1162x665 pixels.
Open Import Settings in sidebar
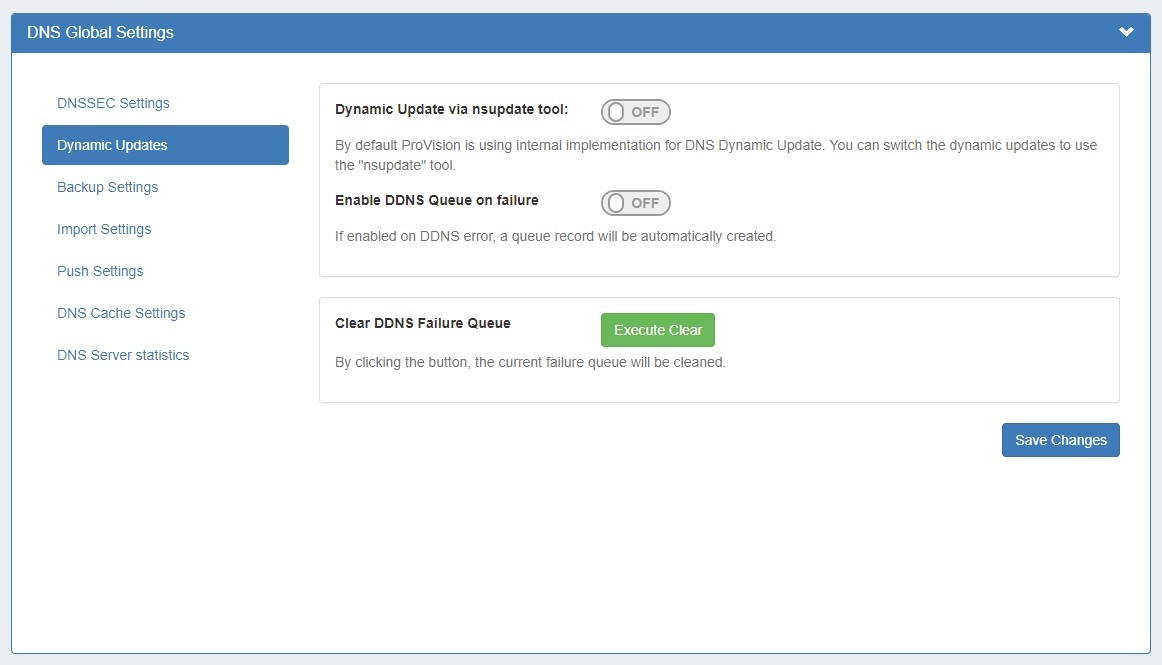(x=104, y=229)
